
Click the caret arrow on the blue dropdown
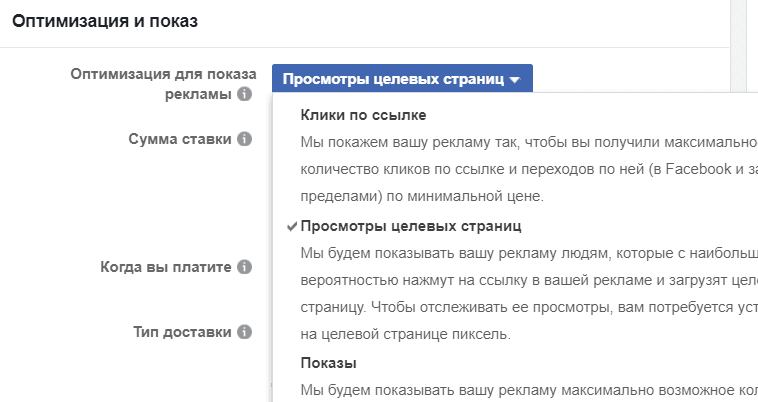(514, 80)
